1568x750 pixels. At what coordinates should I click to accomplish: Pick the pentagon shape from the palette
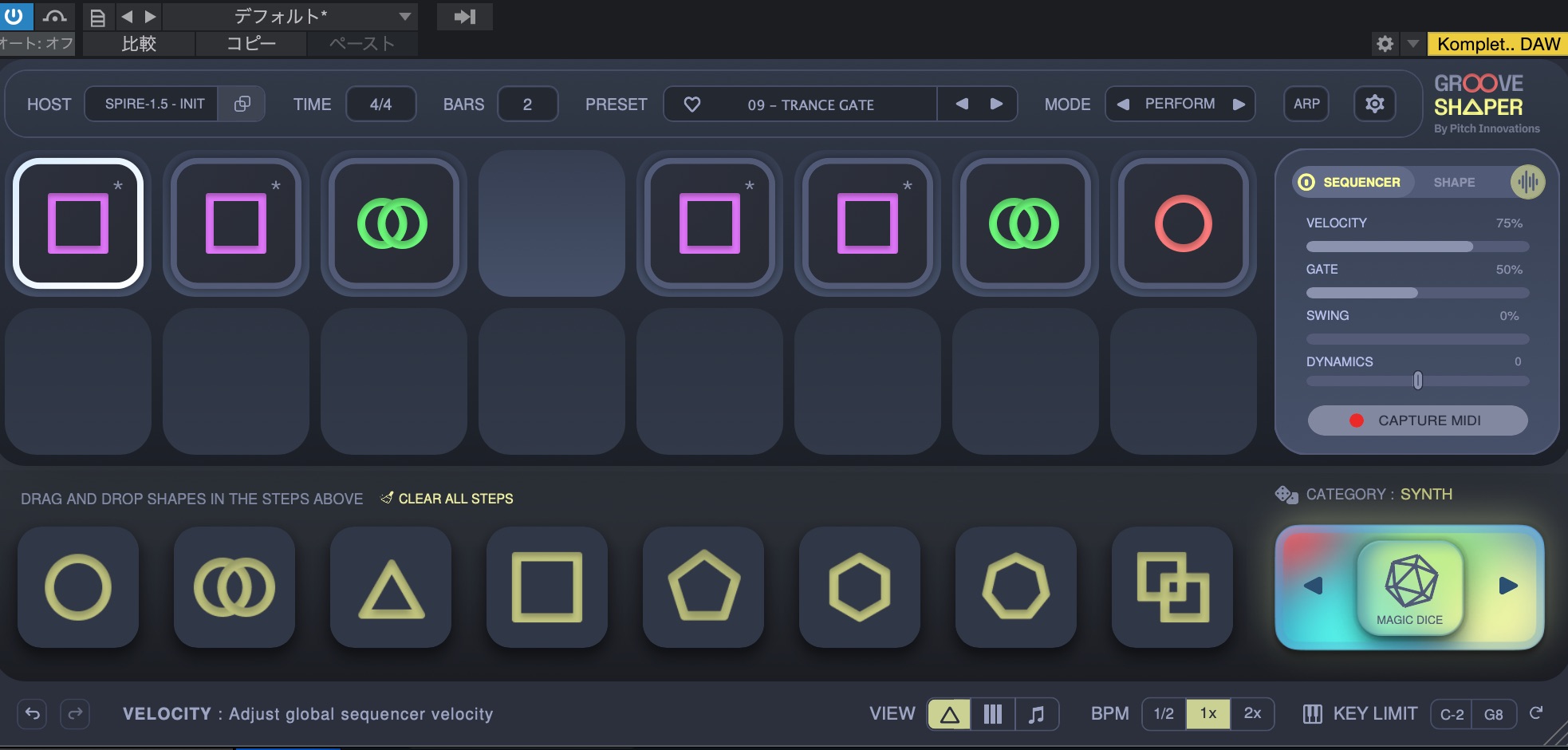pos(703,588)
